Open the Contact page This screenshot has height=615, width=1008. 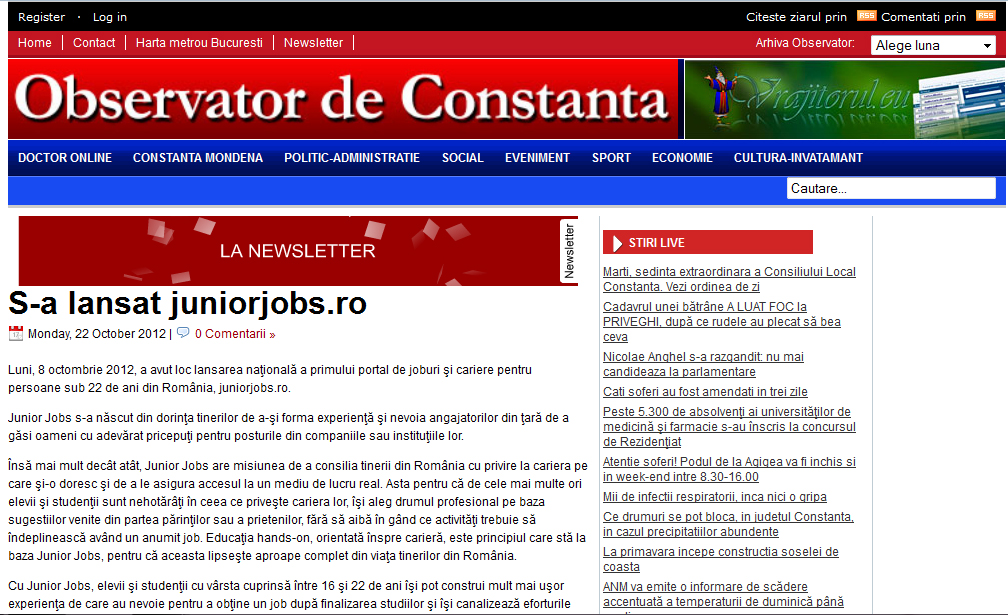click(94, 43)
